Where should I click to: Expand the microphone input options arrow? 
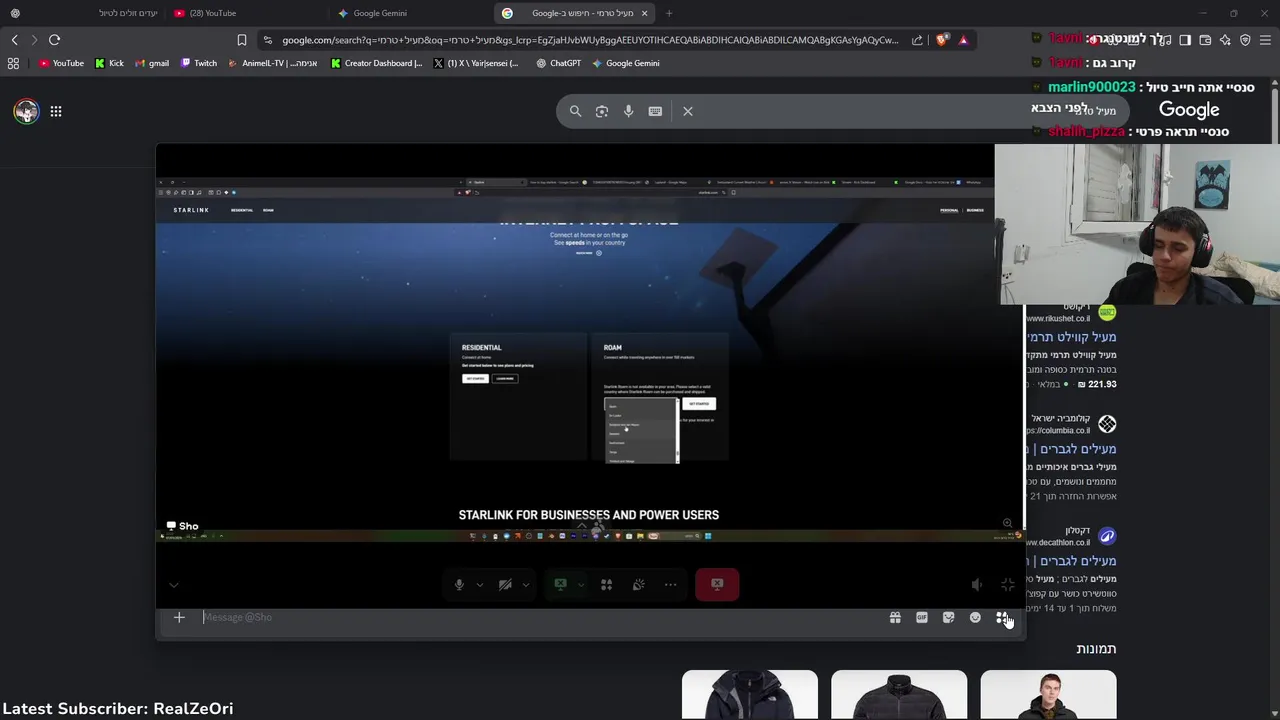tap(480, 585)
